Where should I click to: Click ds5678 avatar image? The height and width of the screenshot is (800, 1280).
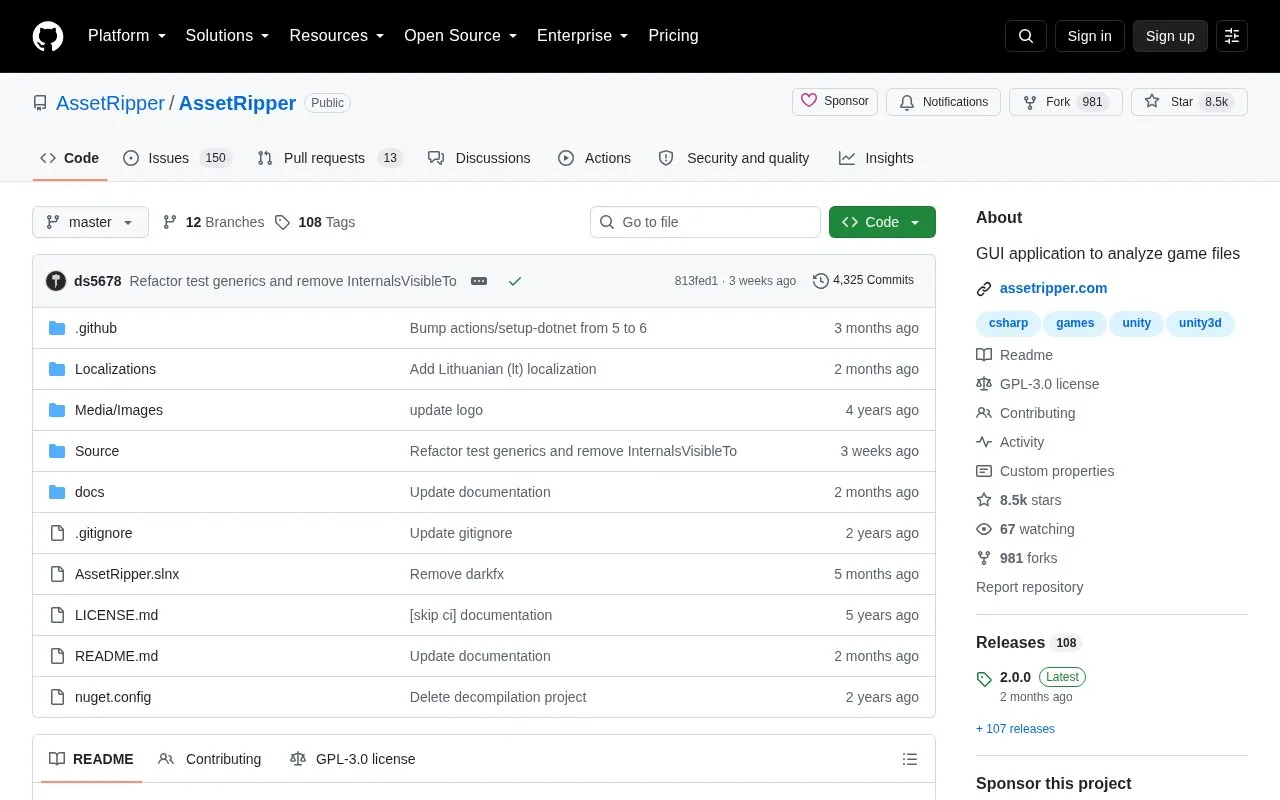point(56,281)
